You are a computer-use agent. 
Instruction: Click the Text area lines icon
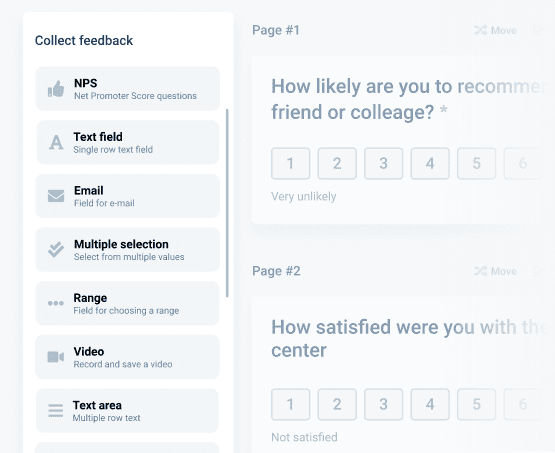point(56,411)
